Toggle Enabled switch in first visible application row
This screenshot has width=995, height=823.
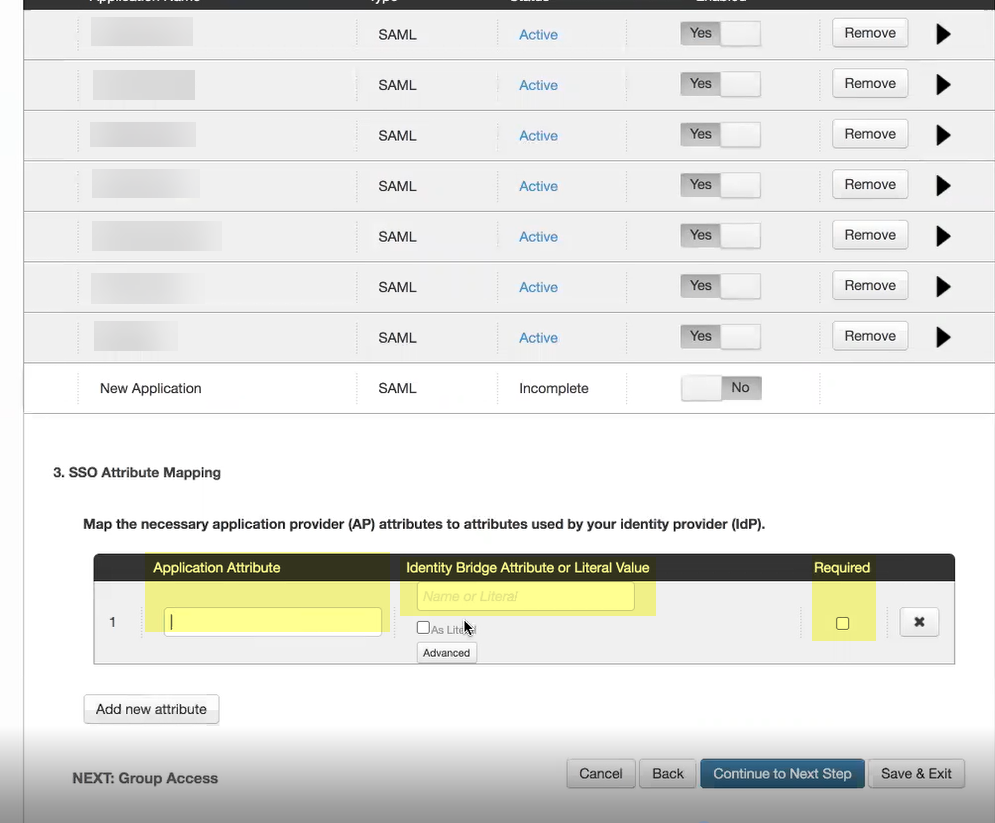tap(720, 34)
